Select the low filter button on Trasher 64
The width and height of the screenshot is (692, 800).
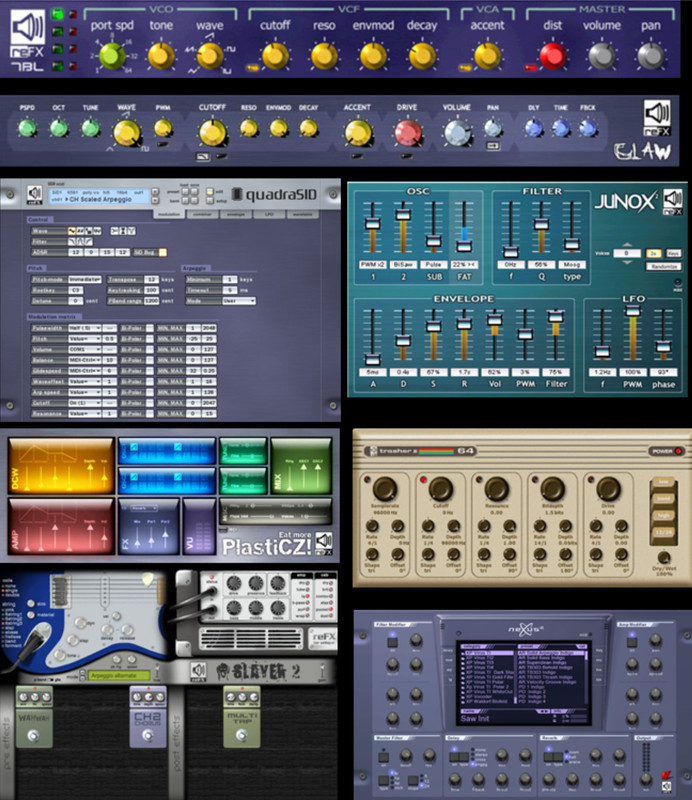click(663, 482)
